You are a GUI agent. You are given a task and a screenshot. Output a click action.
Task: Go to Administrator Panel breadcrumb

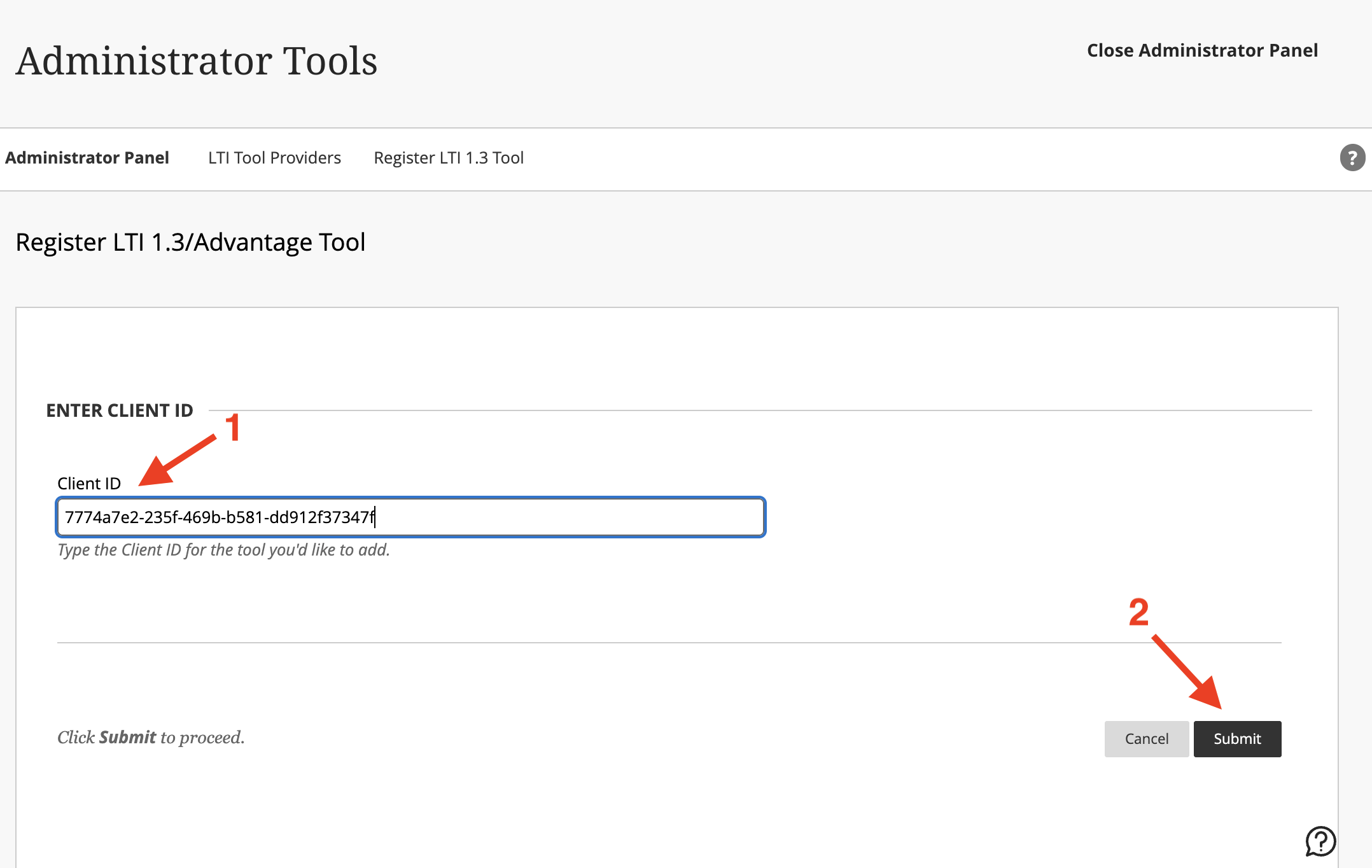tap(87, 158)
